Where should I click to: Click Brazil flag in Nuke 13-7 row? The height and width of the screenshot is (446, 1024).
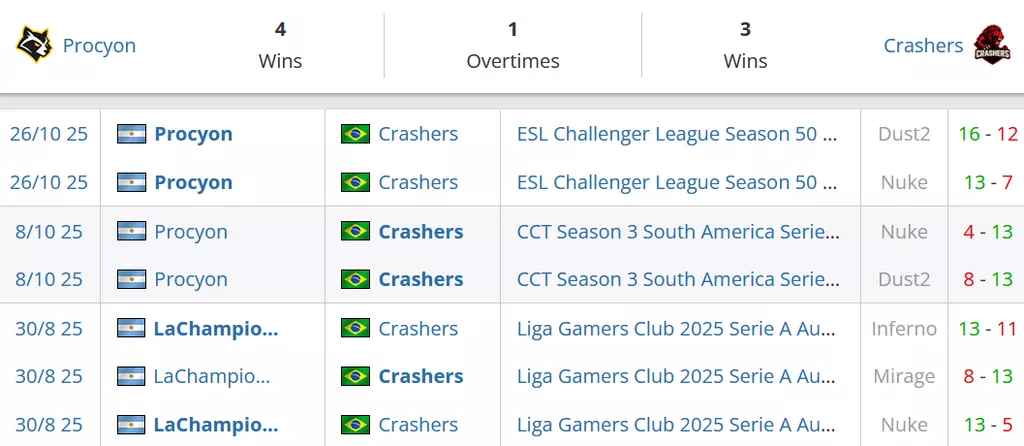pos(355,182)
